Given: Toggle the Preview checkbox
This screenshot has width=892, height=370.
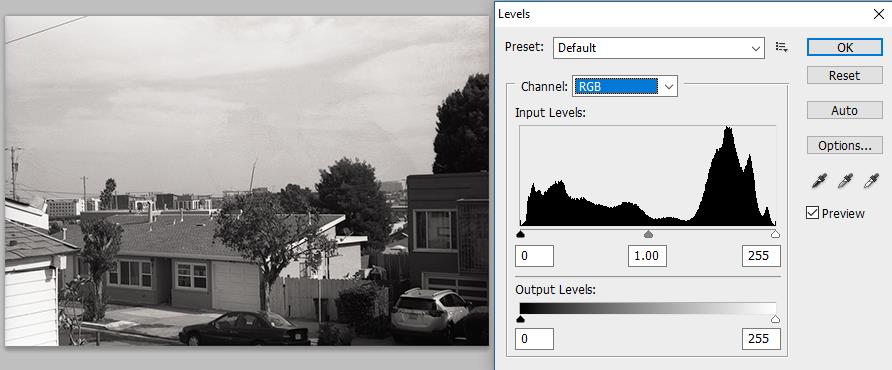Looking at the screenshot, I should click(812, 213).
